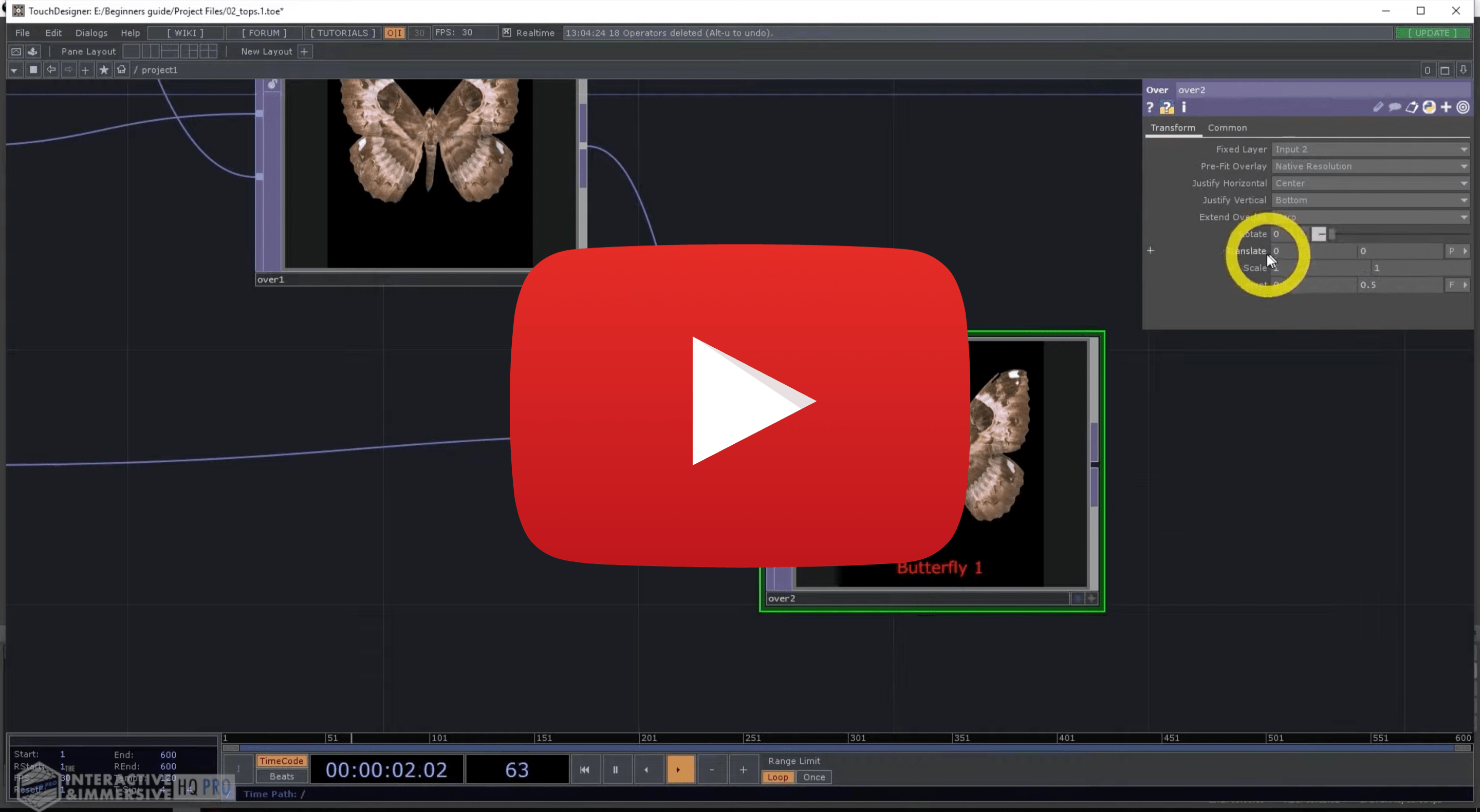Click the back arrow in network path bar
The width and height of the screenshot is (1480, 812).
51,69
